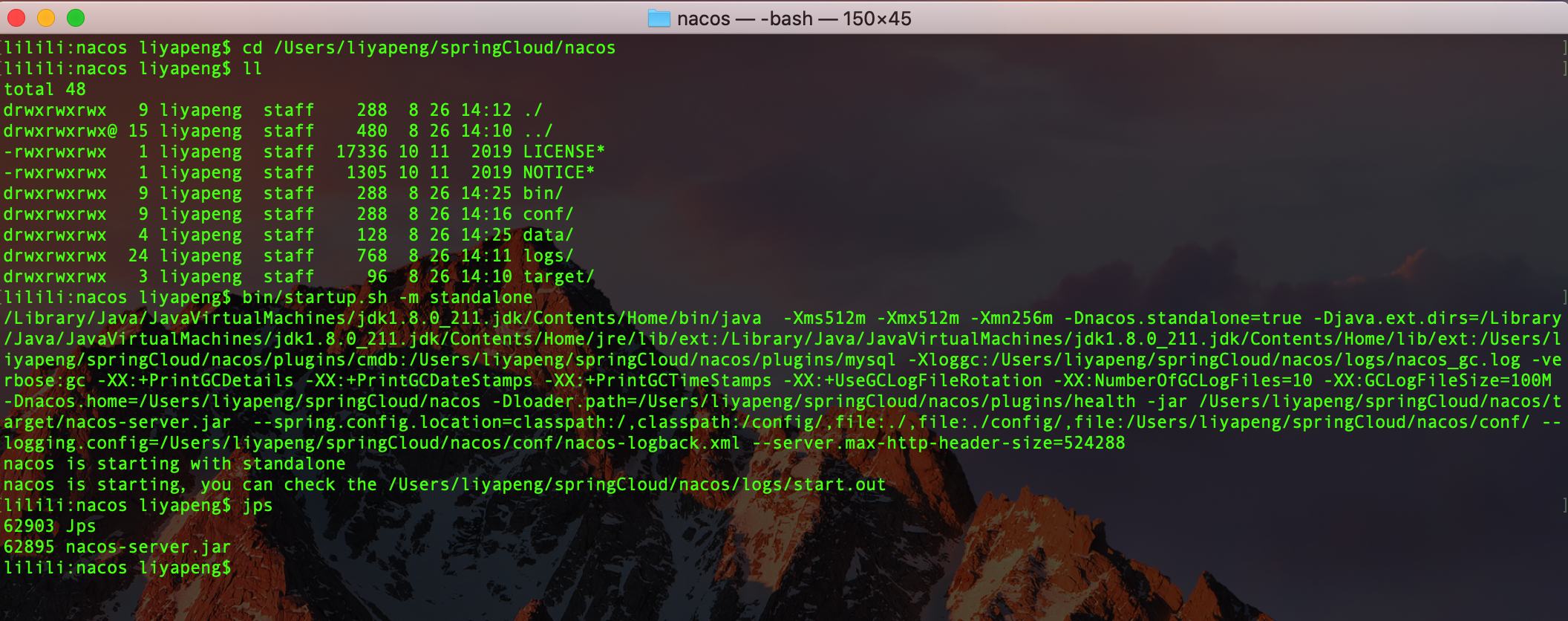The height and width of the screenshot is (621, 1568).
Task: Click the yellow minimize window button
Action: (x=46, y=18)
